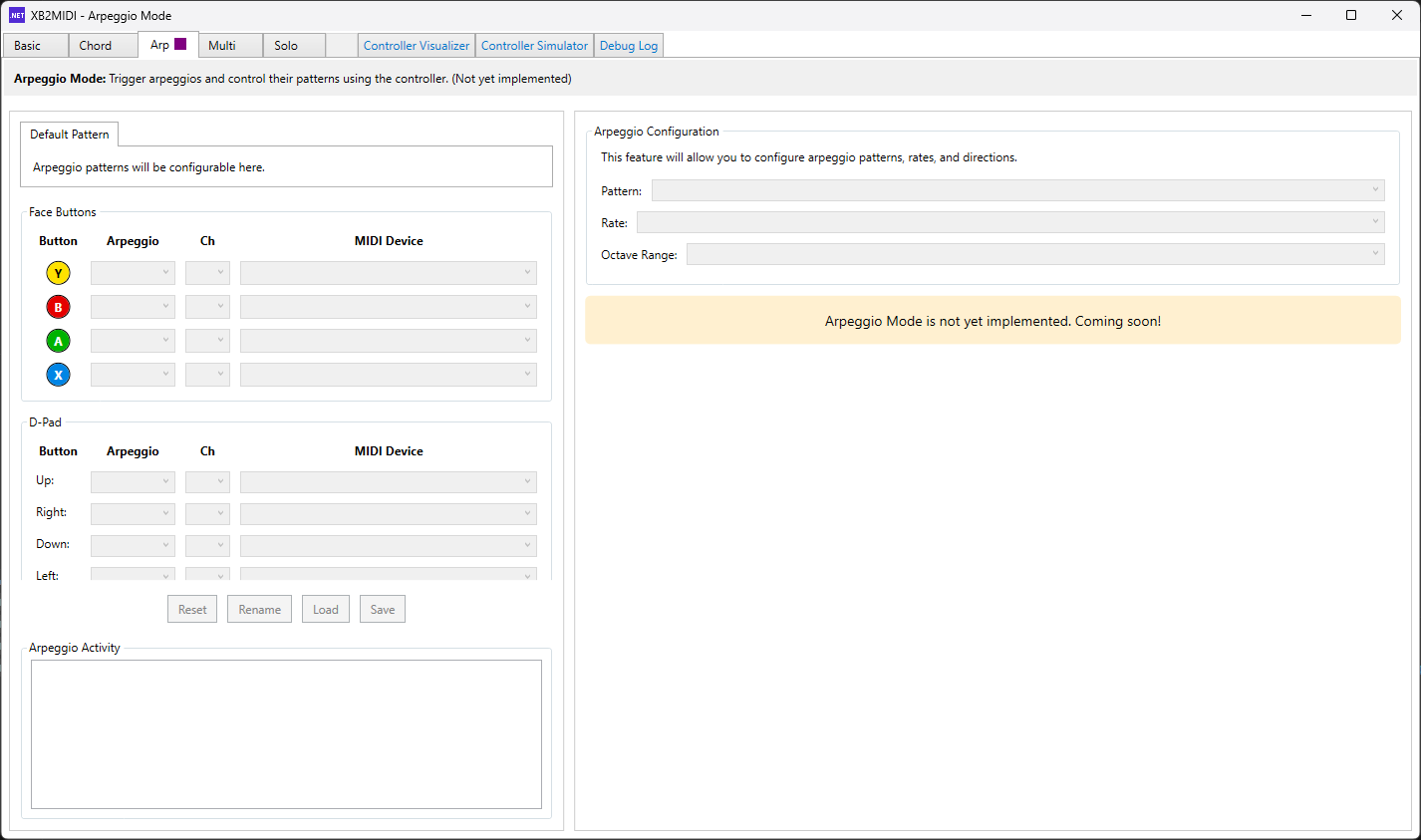Select the Default Pattern tab
This screenshot has width=1421, height=840.
[x=70, y=135]
